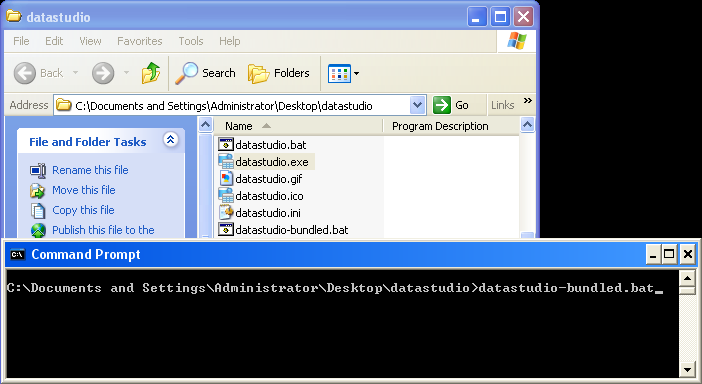Click the Copy this file link
The height and width of the screenshot is (384, 702).
coord(83,210)
